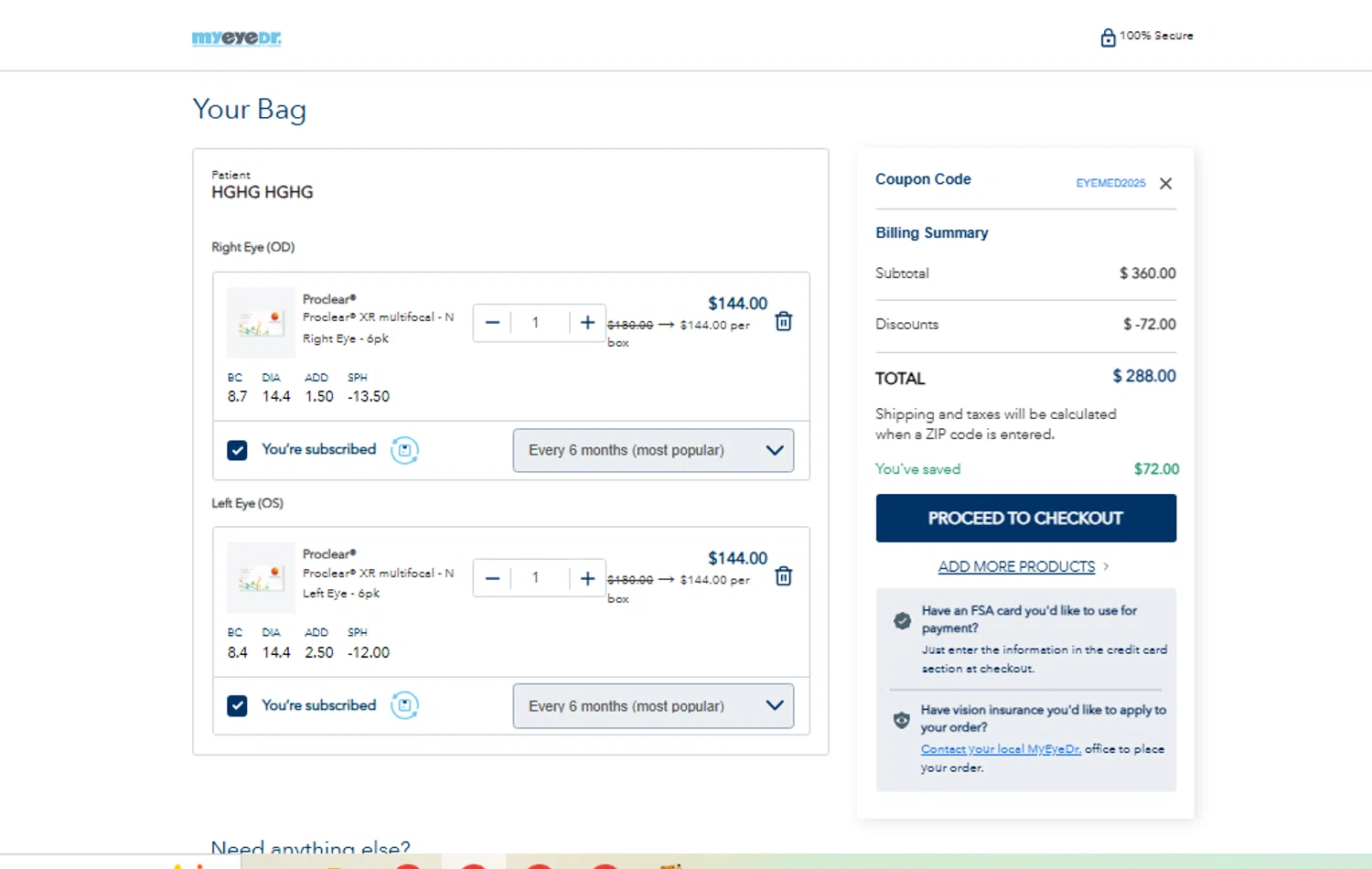
Task: Click the vision insurance shield icon
Action: coord(902,720)
